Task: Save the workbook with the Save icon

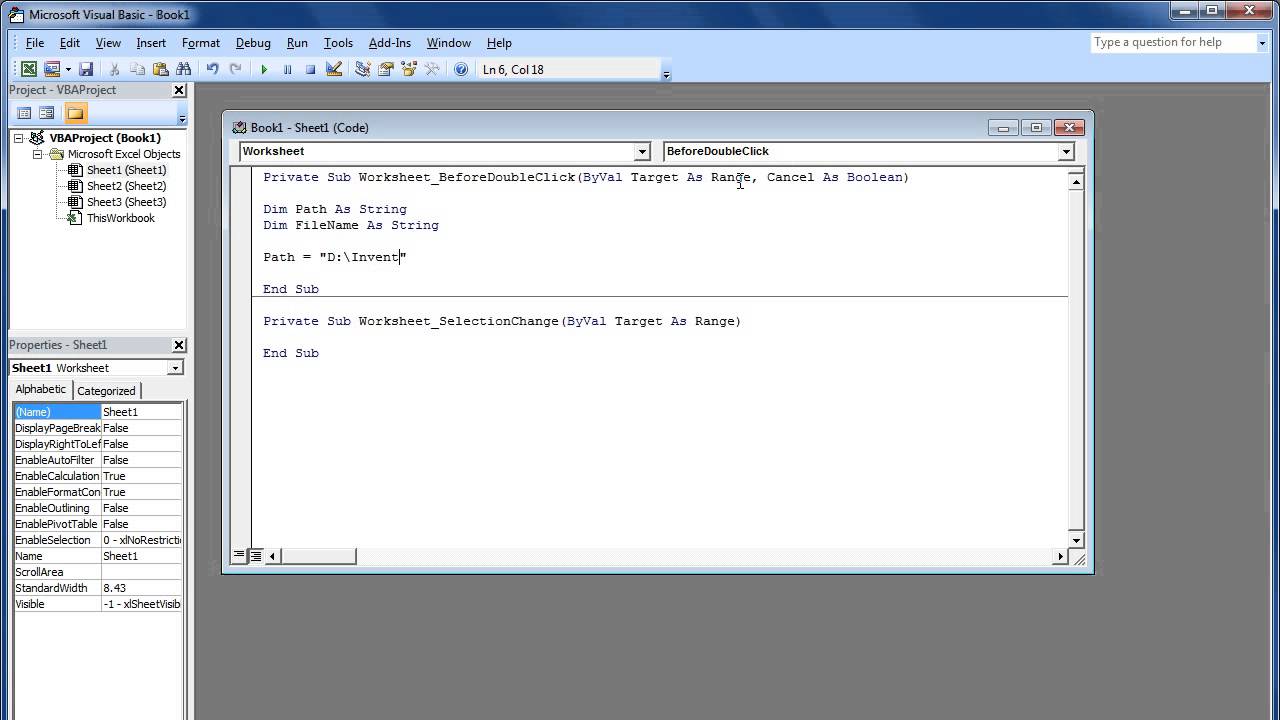Action: tap(86, 69)
